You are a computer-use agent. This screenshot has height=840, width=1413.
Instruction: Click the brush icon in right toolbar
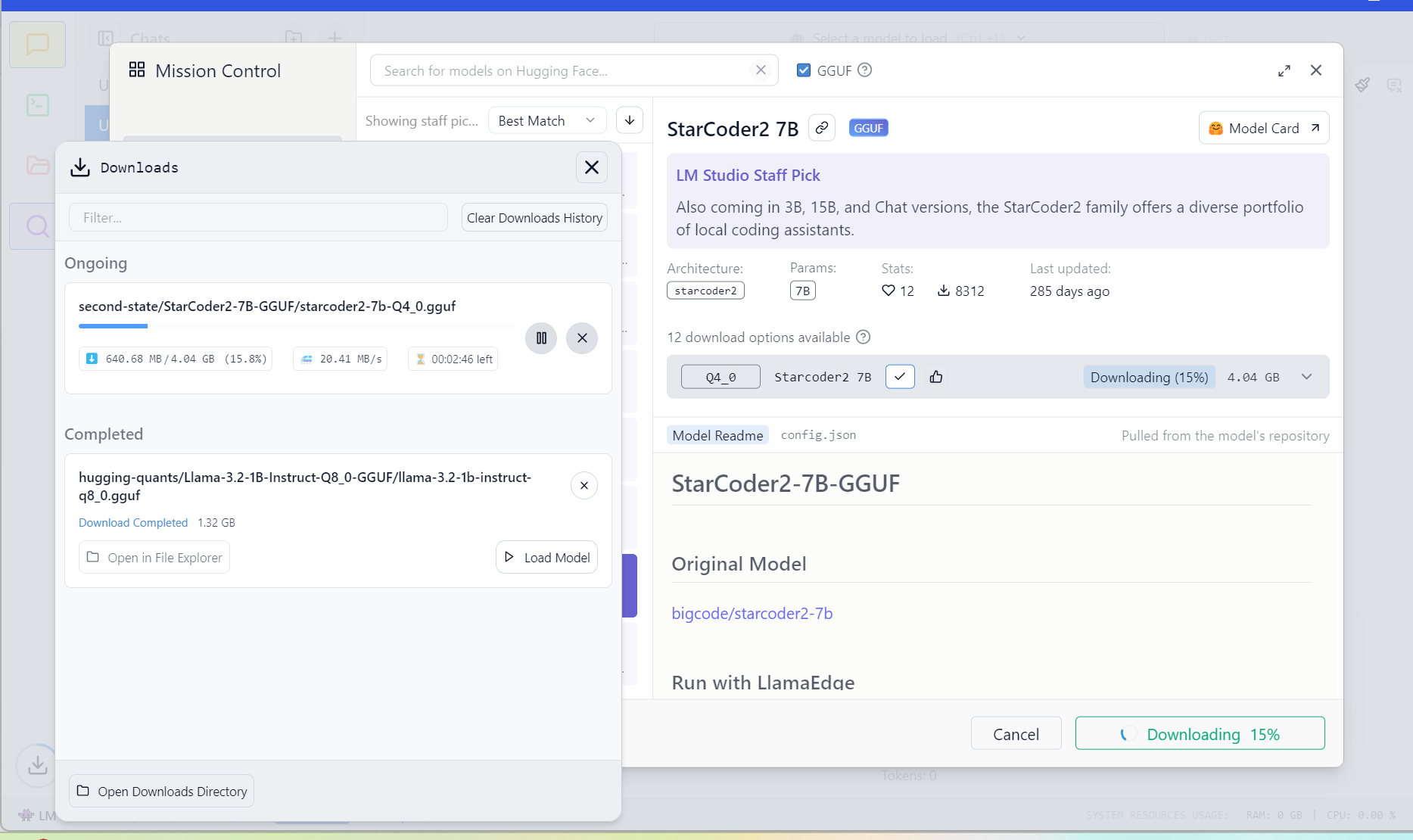point(1362,85)
